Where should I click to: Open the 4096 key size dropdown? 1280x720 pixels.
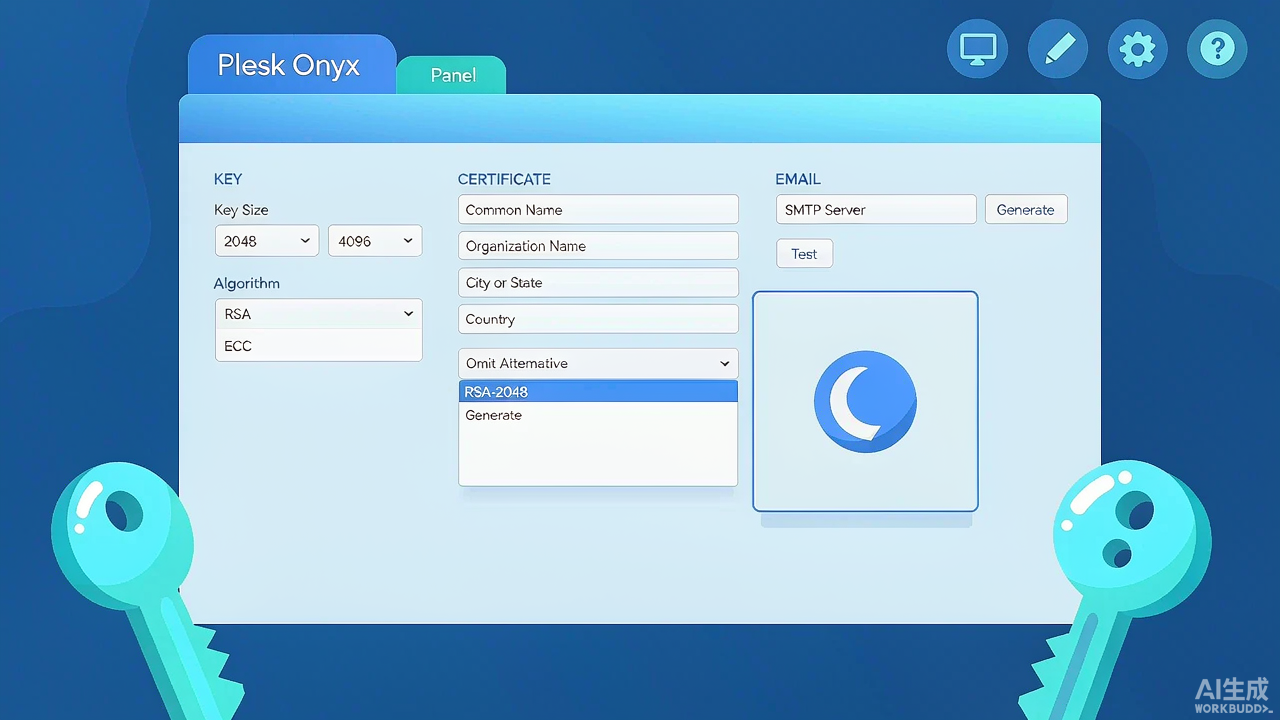point(375,241)
